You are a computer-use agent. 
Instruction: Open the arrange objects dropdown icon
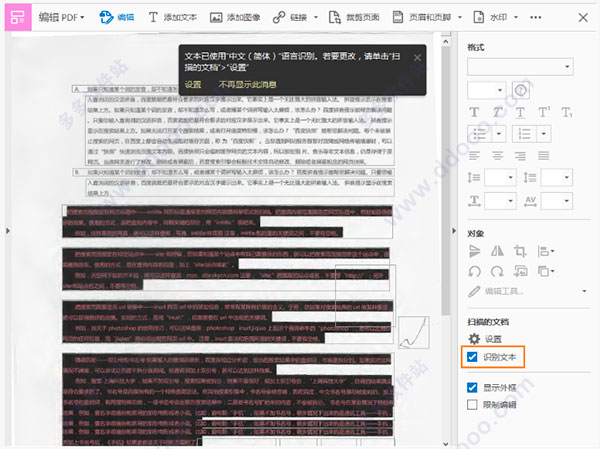(x=546, y=271)
